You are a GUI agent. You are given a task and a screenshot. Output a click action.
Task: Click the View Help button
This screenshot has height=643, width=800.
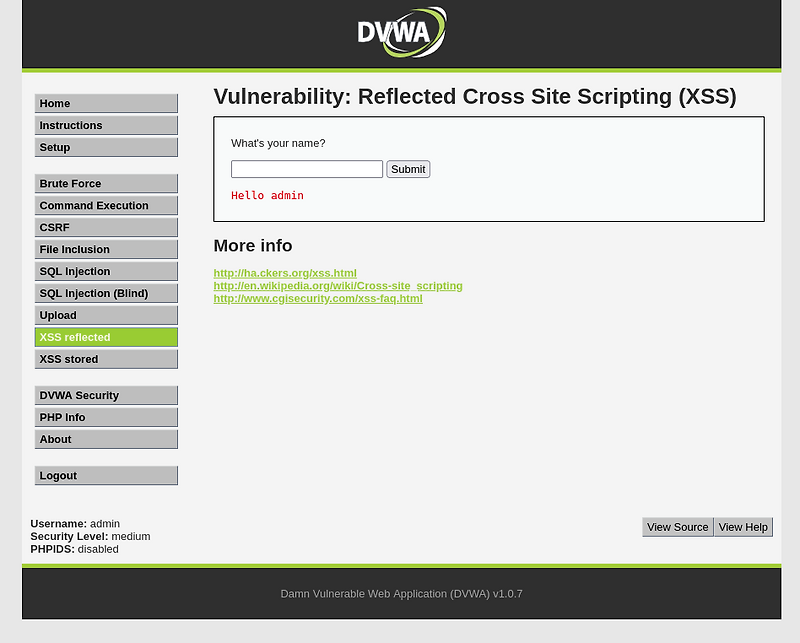[743, 527]
